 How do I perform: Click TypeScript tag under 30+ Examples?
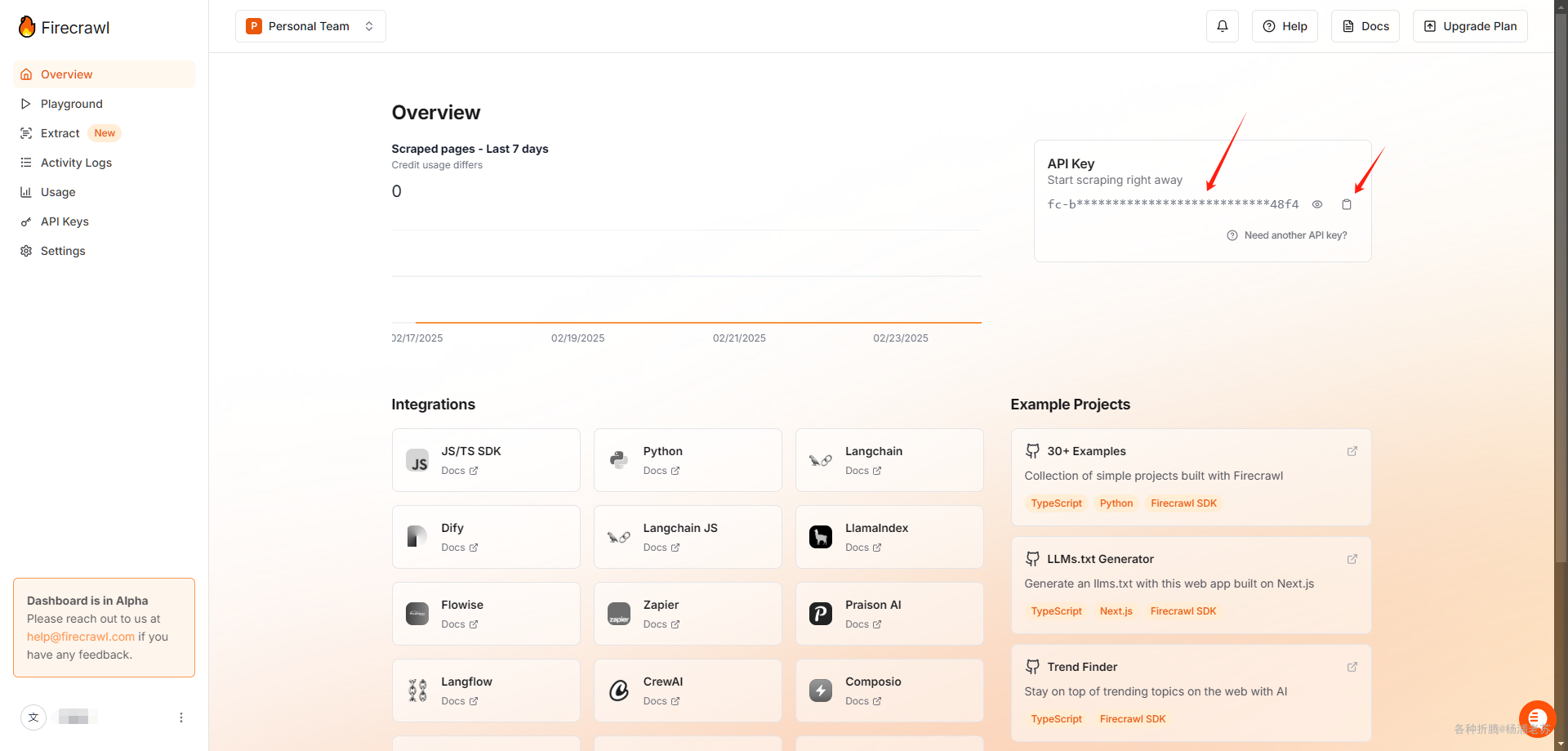point(1057,503)
